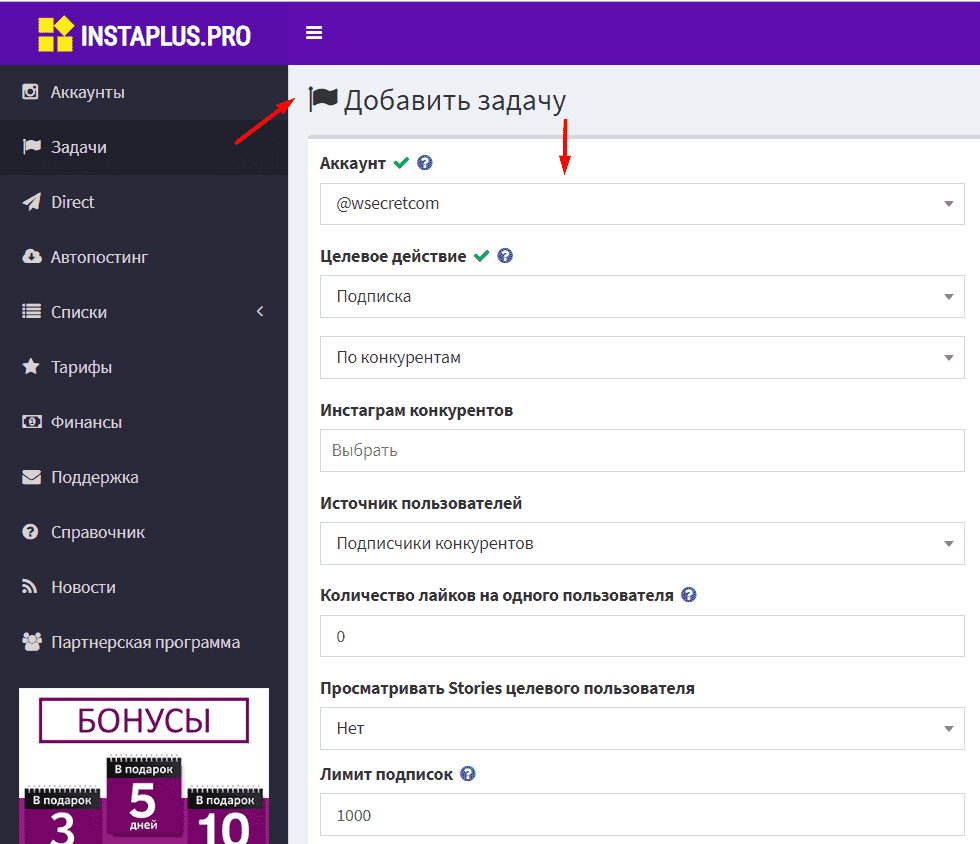Screen dimensions: 980x844
Task: Go to the Задачи section
Action: [x=144, y=147]
